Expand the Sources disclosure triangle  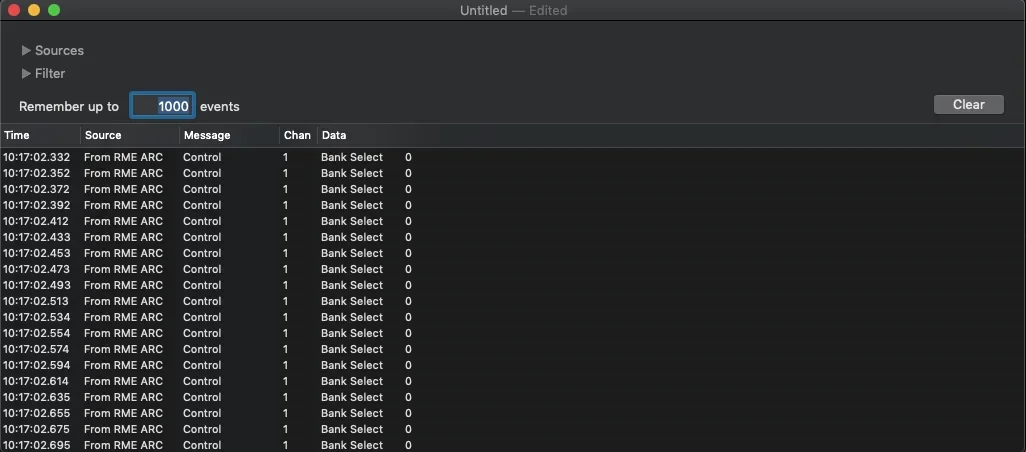click(27, 50)
